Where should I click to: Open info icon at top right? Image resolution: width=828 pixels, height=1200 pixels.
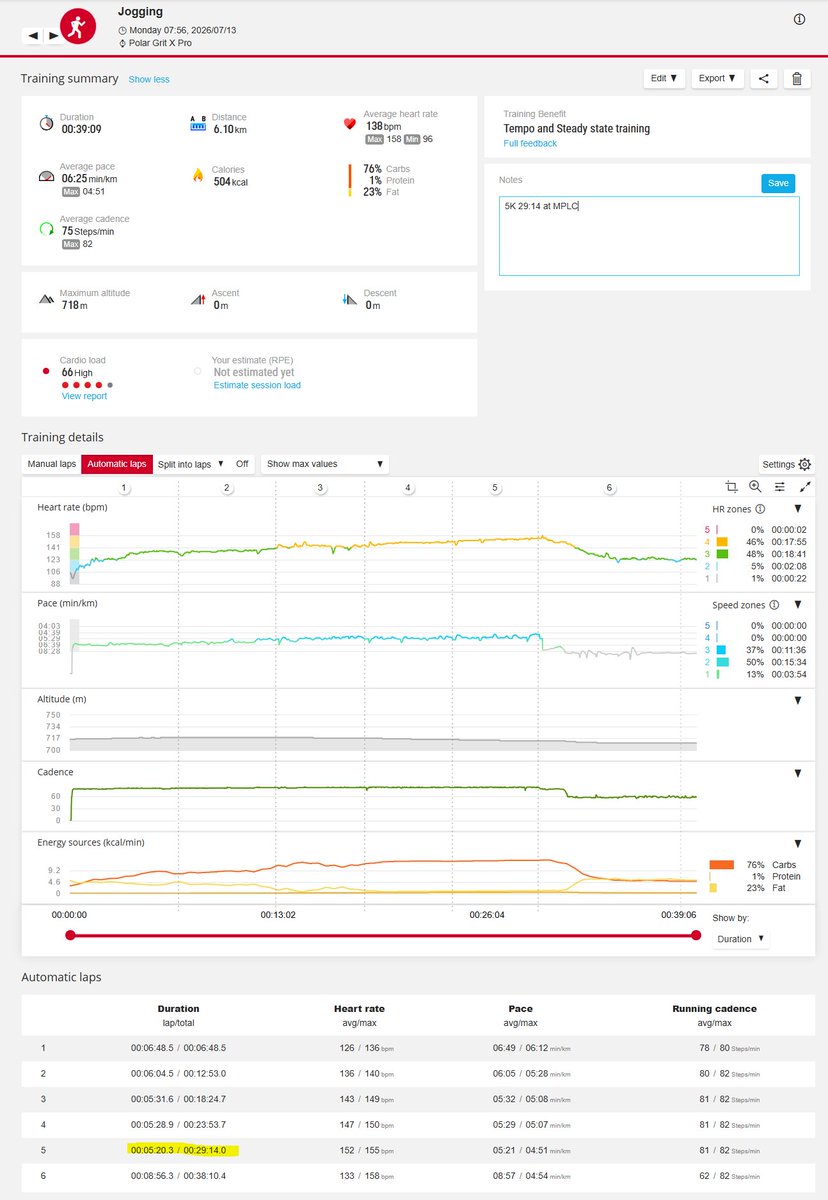(799, 19)
